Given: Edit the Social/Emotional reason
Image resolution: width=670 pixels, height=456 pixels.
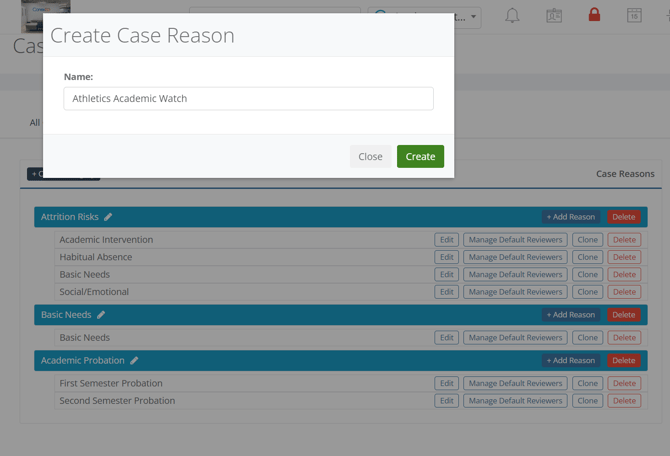Looking at the screenshot, I should [x=447, y=292].
